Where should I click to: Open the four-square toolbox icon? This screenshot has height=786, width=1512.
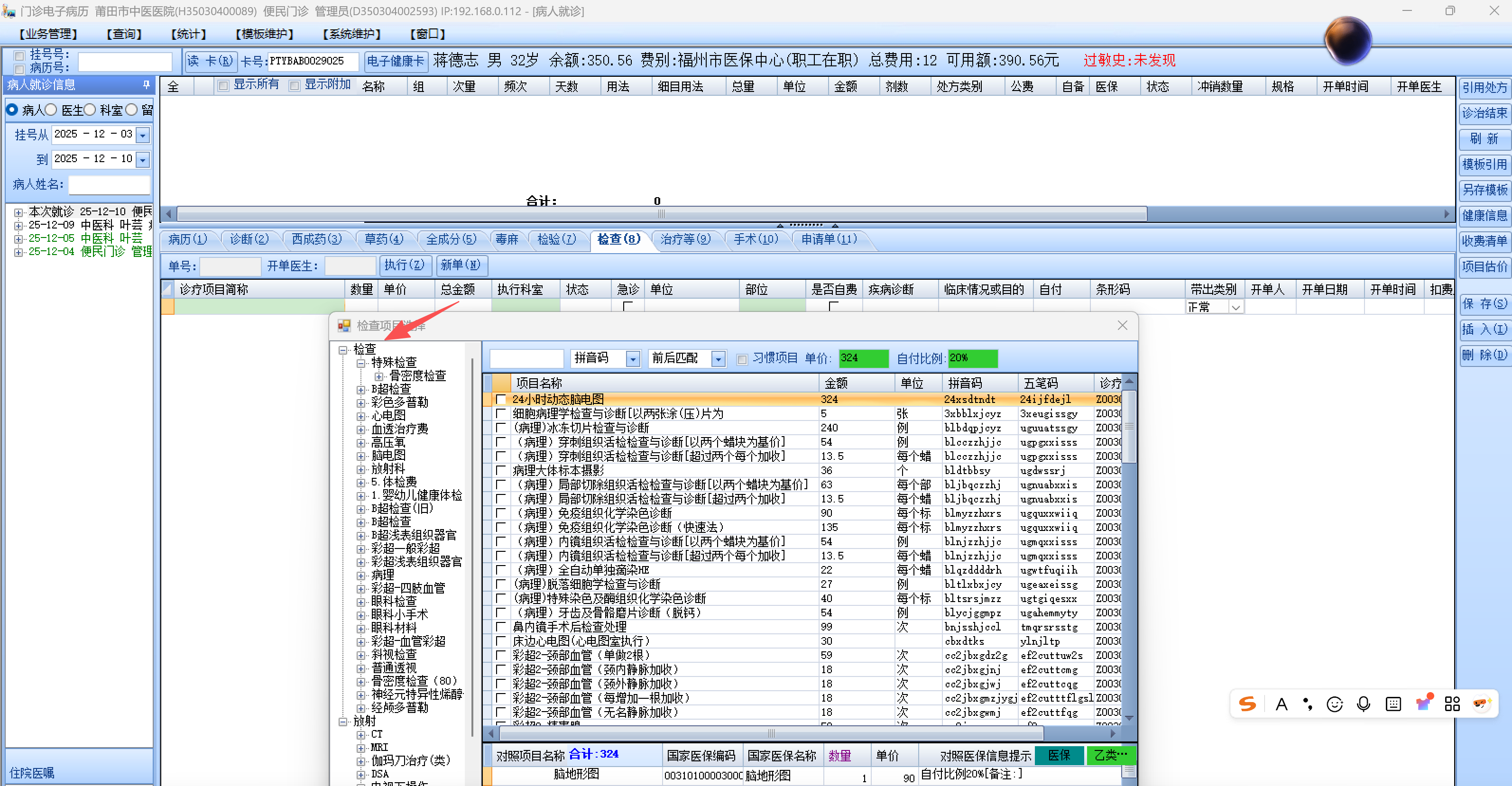pyautogui.click(x=1452, y=704)
